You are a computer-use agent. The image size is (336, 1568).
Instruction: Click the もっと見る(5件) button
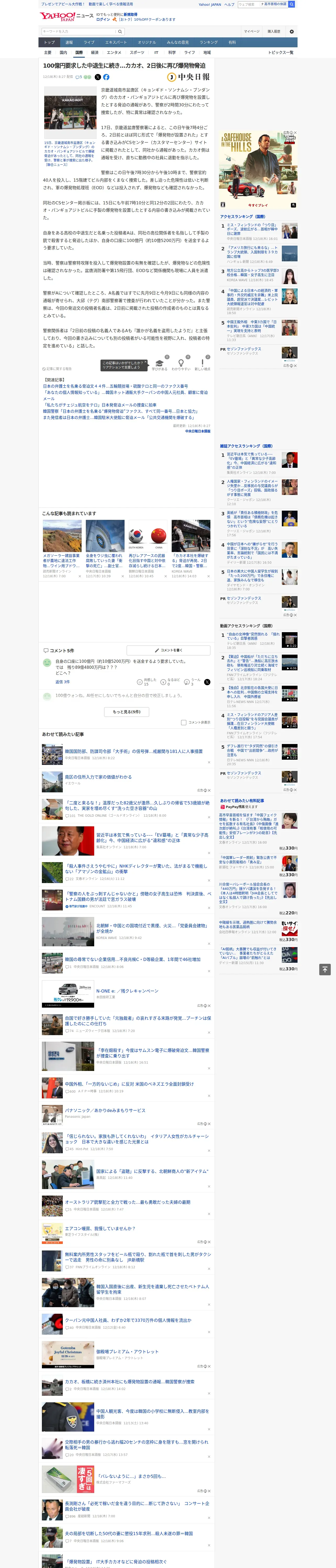pyautogui.click(x=127, y=712)
